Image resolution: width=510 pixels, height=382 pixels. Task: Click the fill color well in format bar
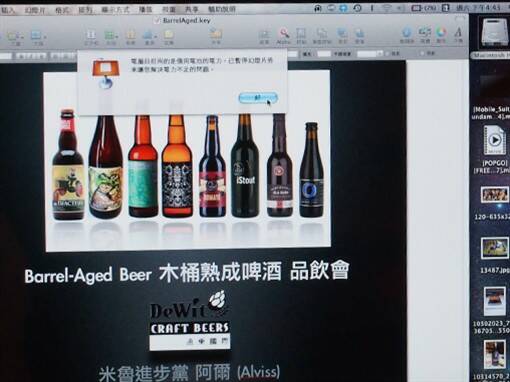pos(324,54)
